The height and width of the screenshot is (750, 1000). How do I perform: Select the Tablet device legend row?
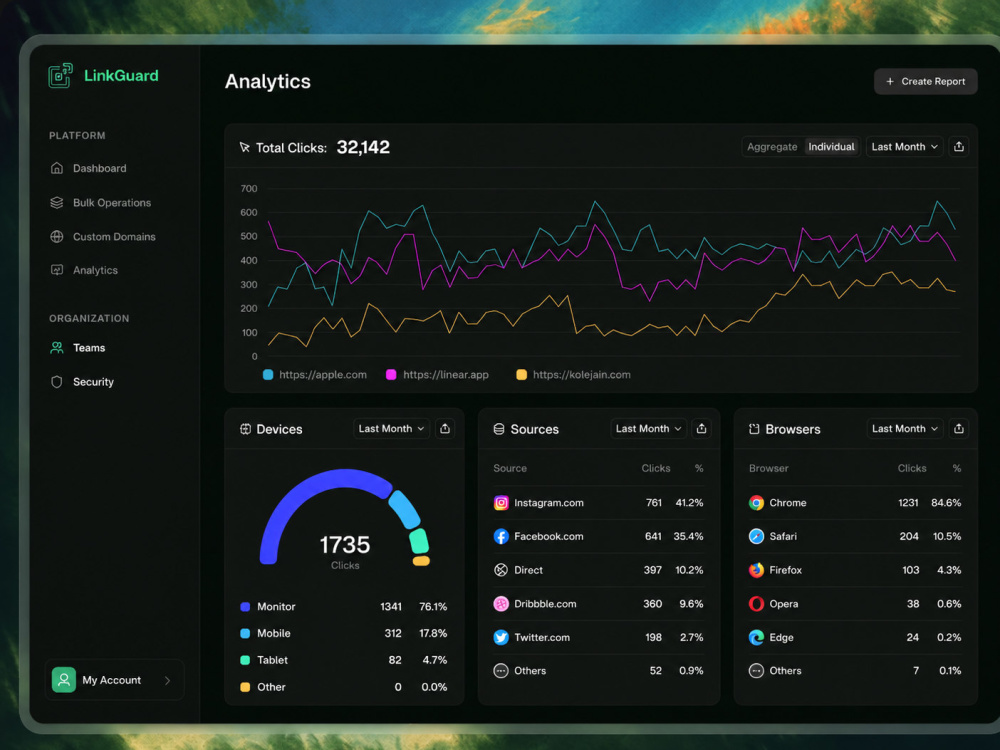[344, 661]
